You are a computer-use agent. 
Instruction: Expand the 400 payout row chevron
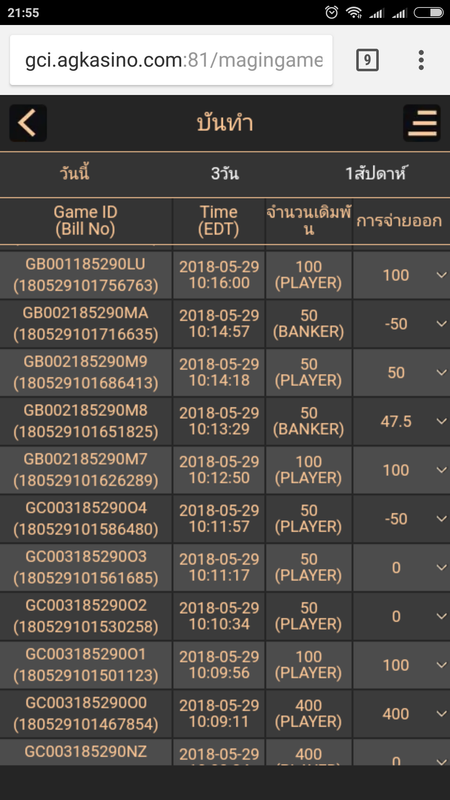point(441,714)
